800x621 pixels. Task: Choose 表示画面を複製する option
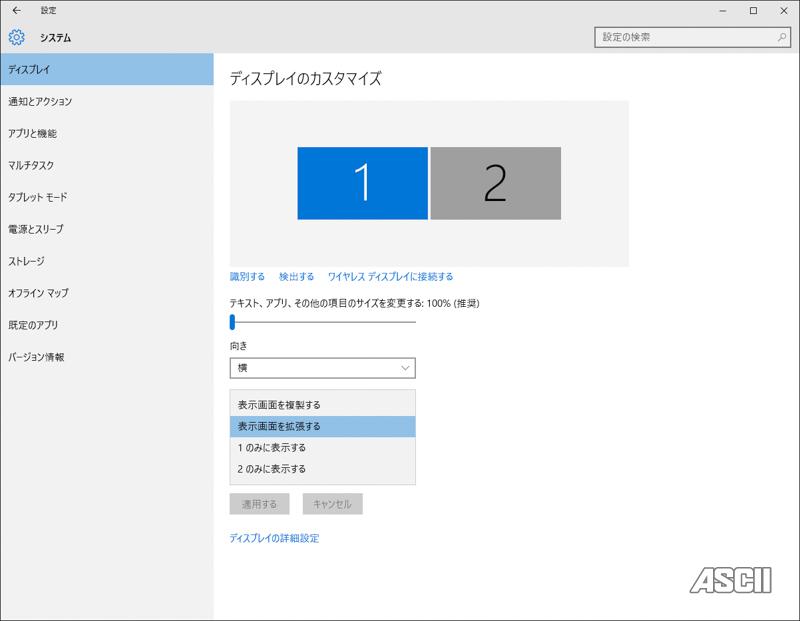pos(322,405)
